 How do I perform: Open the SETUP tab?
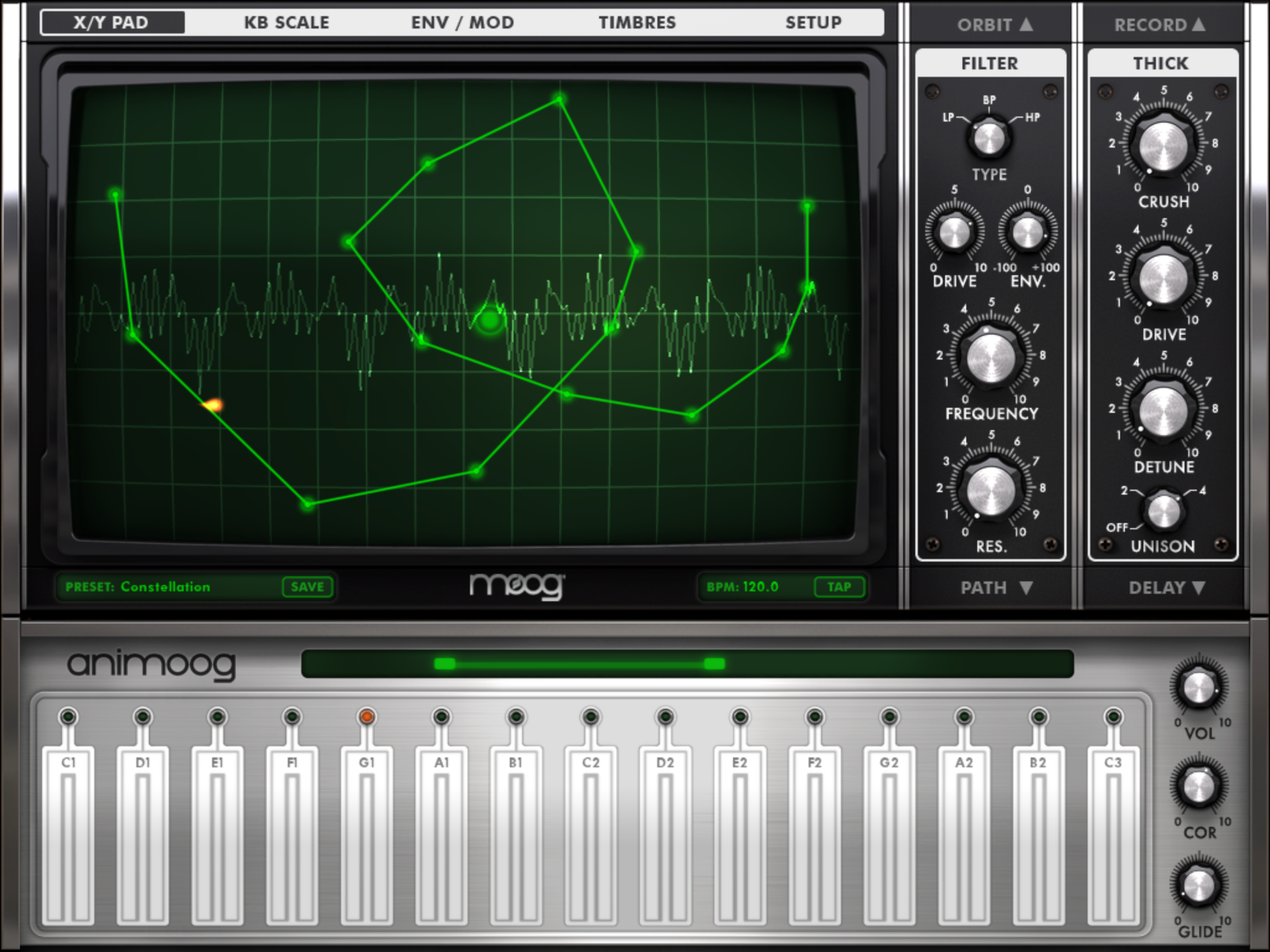[x=814, y=23]
